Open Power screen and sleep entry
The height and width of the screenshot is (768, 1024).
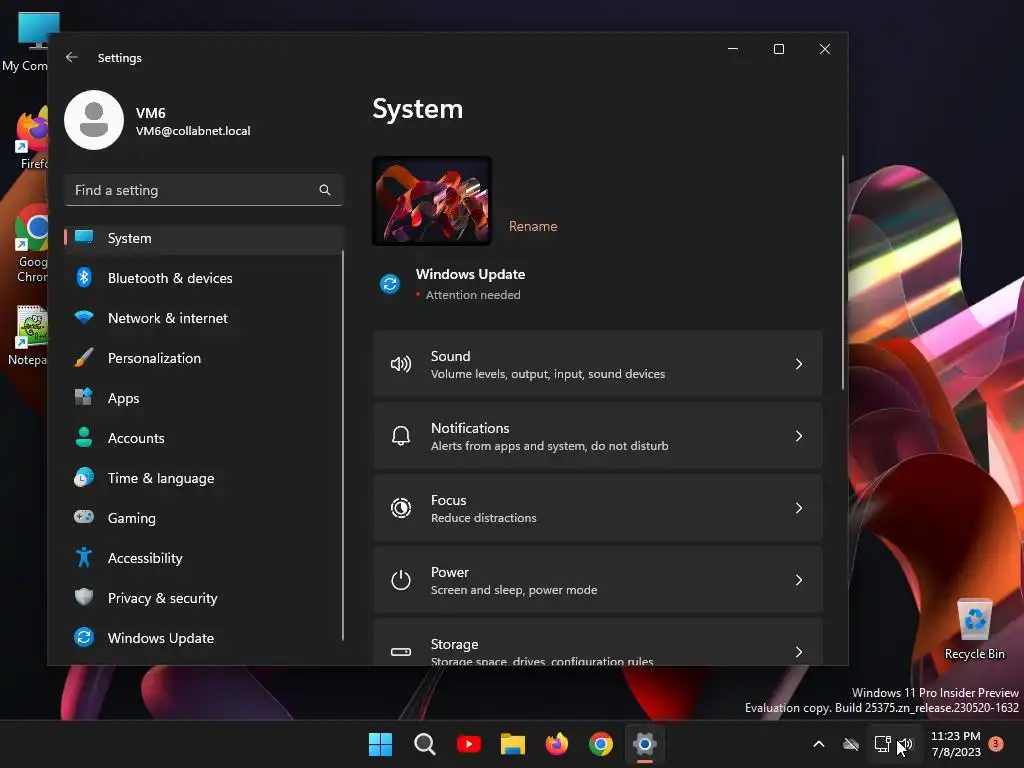click(x=598, y=580)
